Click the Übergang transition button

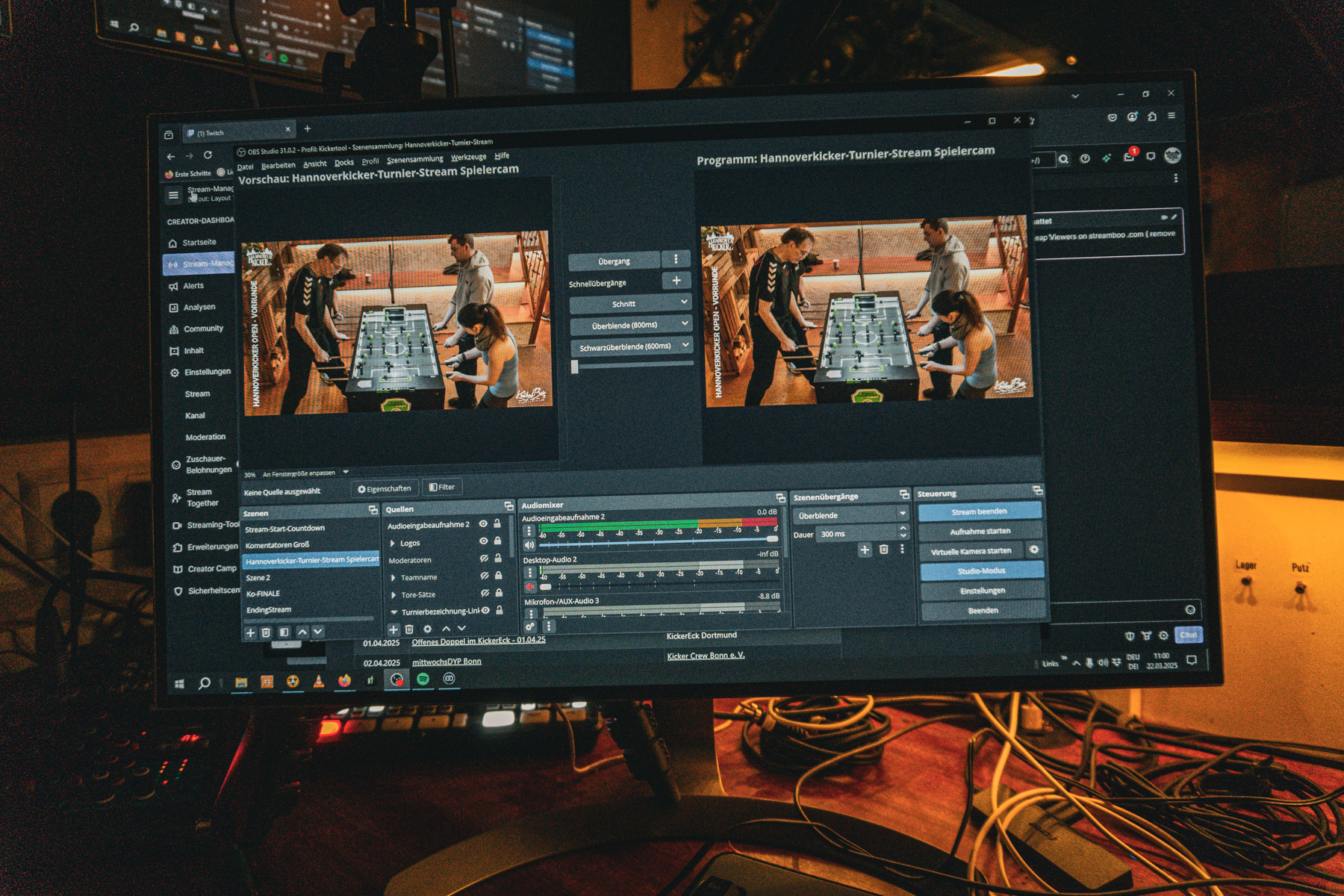(615, 261)
